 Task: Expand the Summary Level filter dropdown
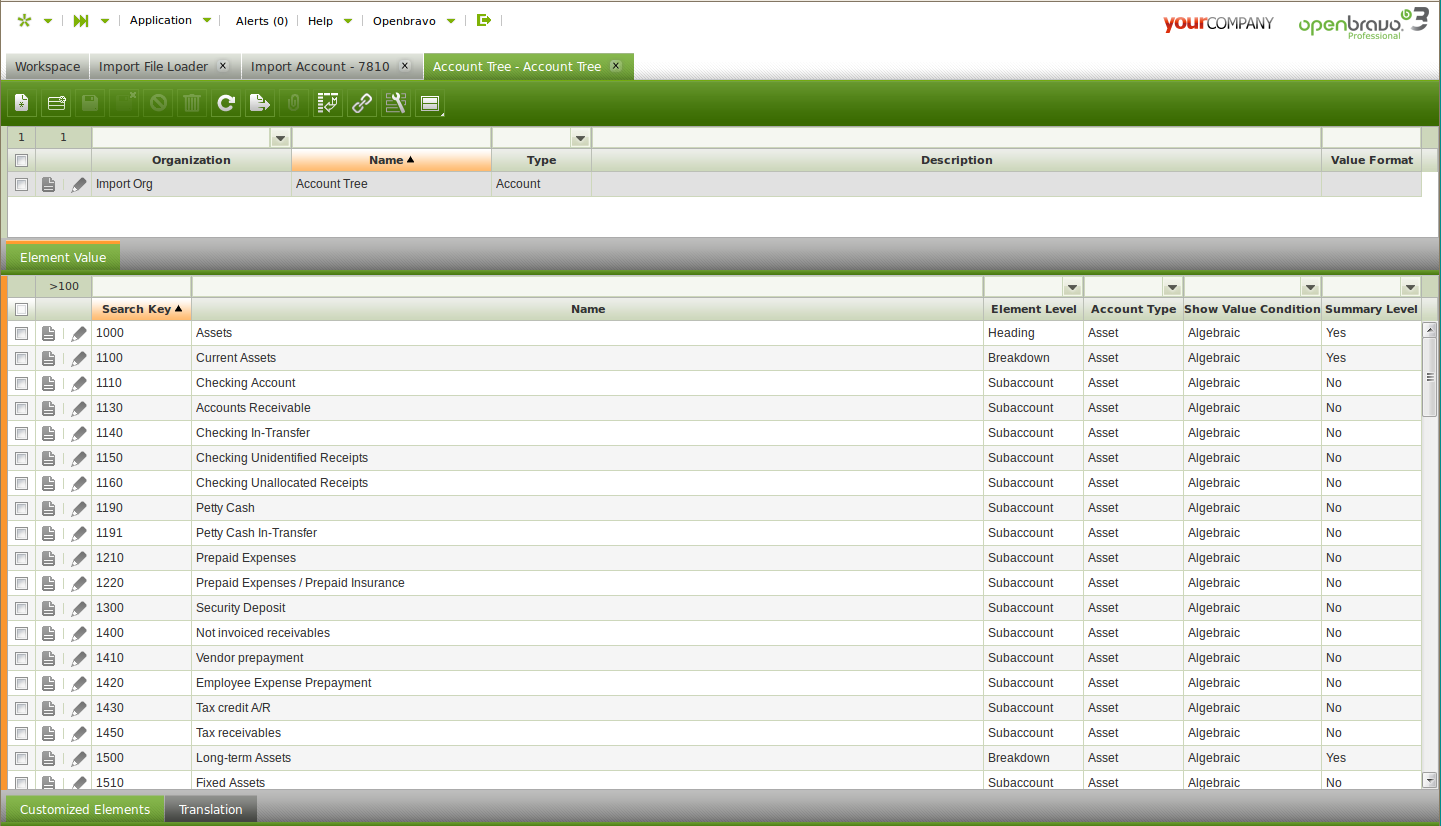pos(1410,287)
